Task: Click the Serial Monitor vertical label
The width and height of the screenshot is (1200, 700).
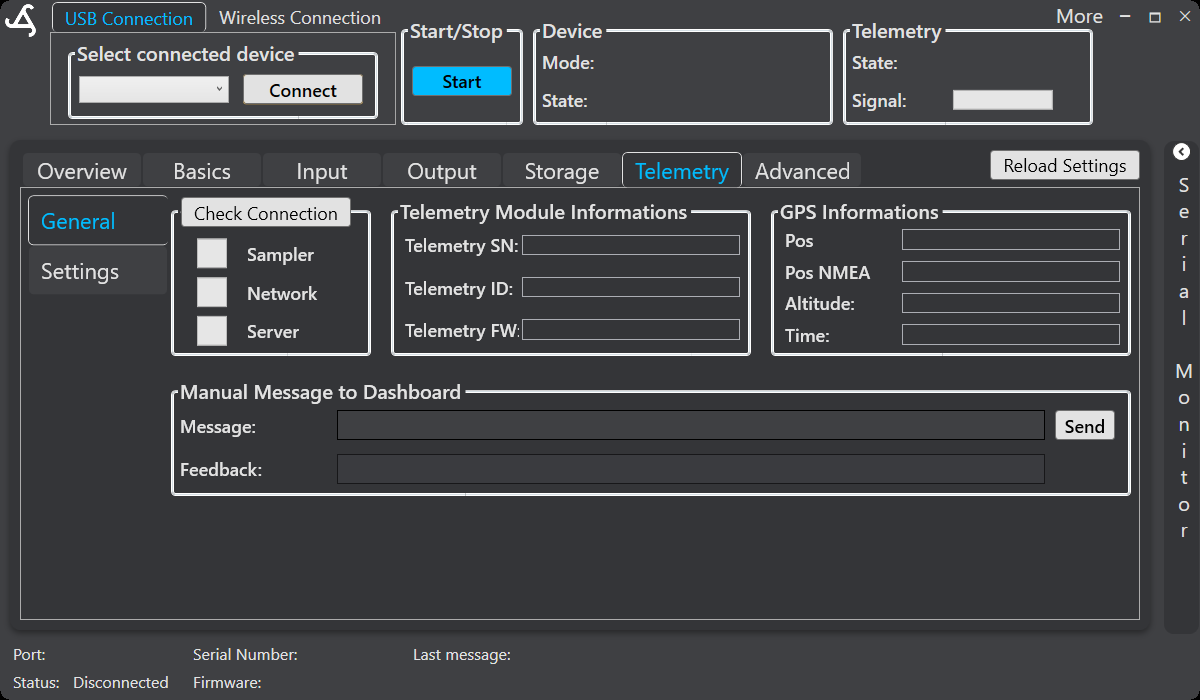Action: tap(1184, 358)
